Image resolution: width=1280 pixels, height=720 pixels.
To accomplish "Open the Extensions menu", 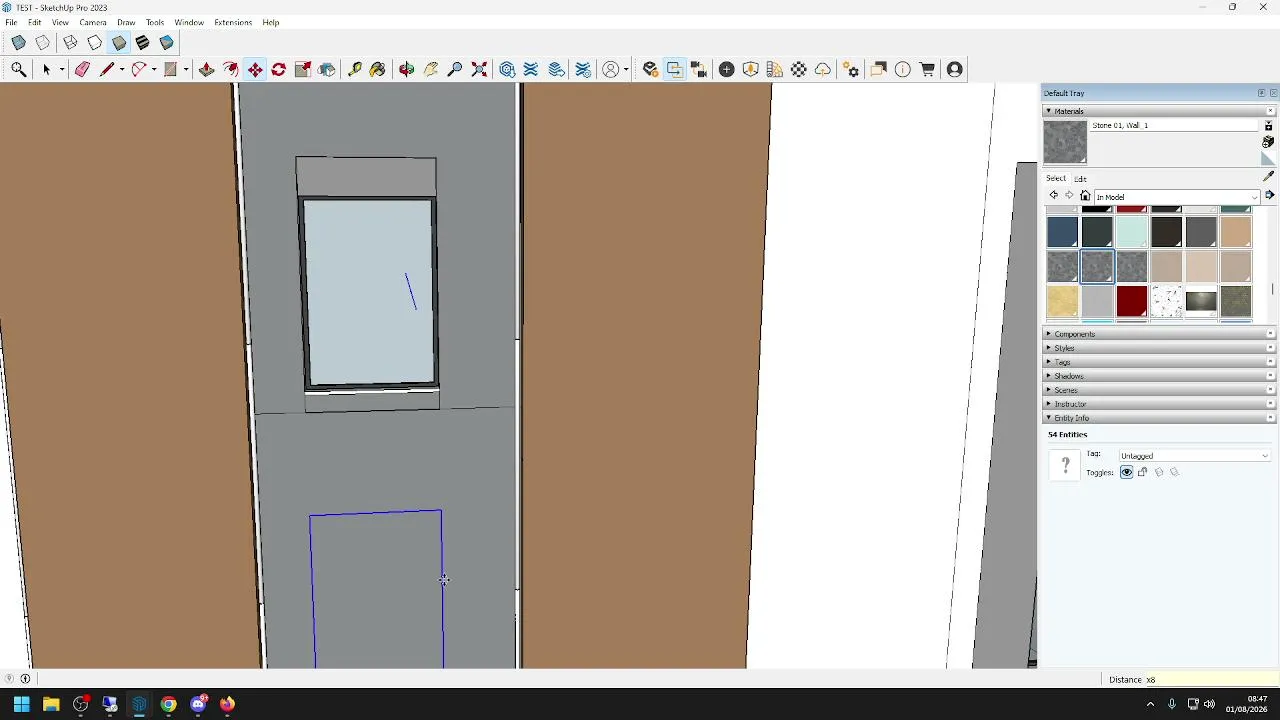I will pos(233,22).
